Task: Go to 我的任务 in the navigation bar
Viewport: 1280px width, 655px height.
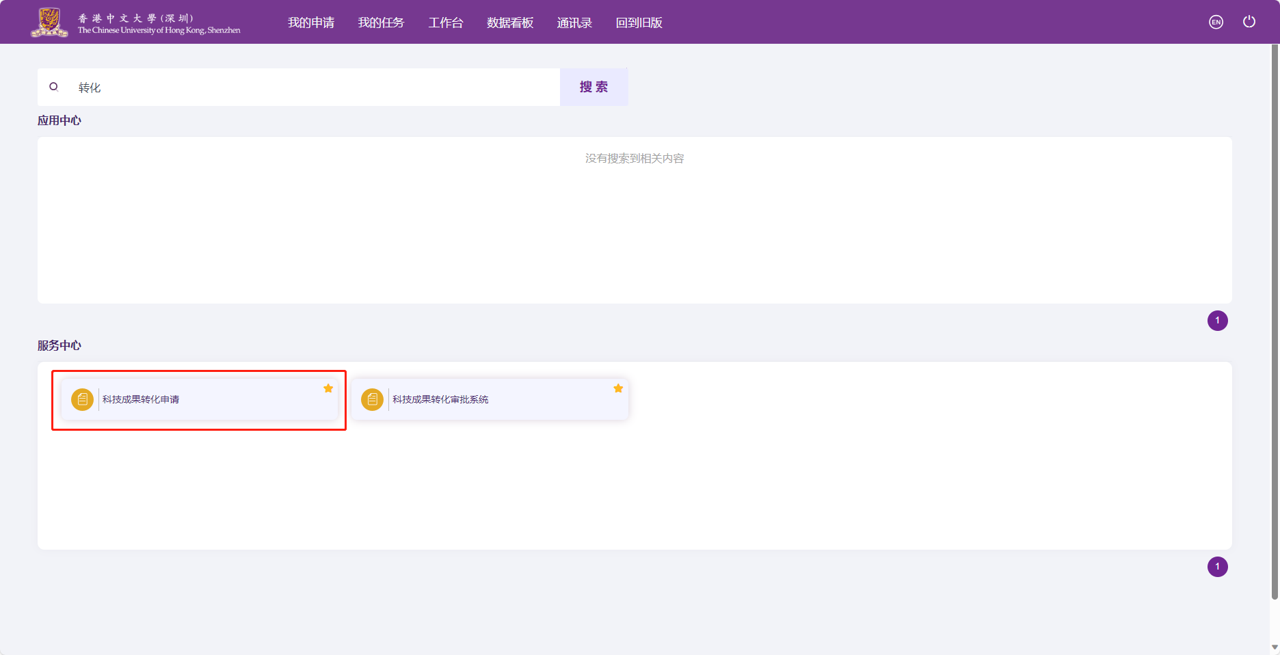Action: [381, 22]
